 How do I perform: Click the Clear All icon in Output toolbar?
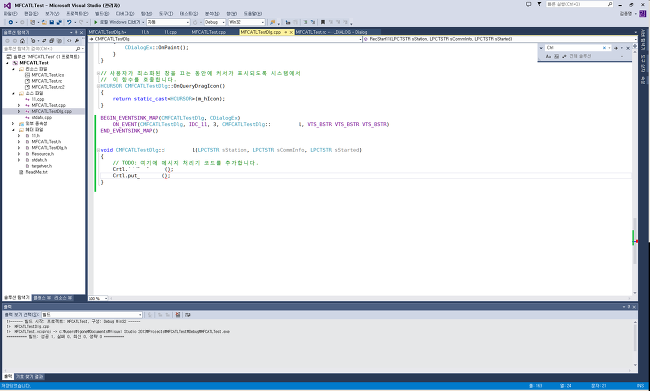click(178, 315)
